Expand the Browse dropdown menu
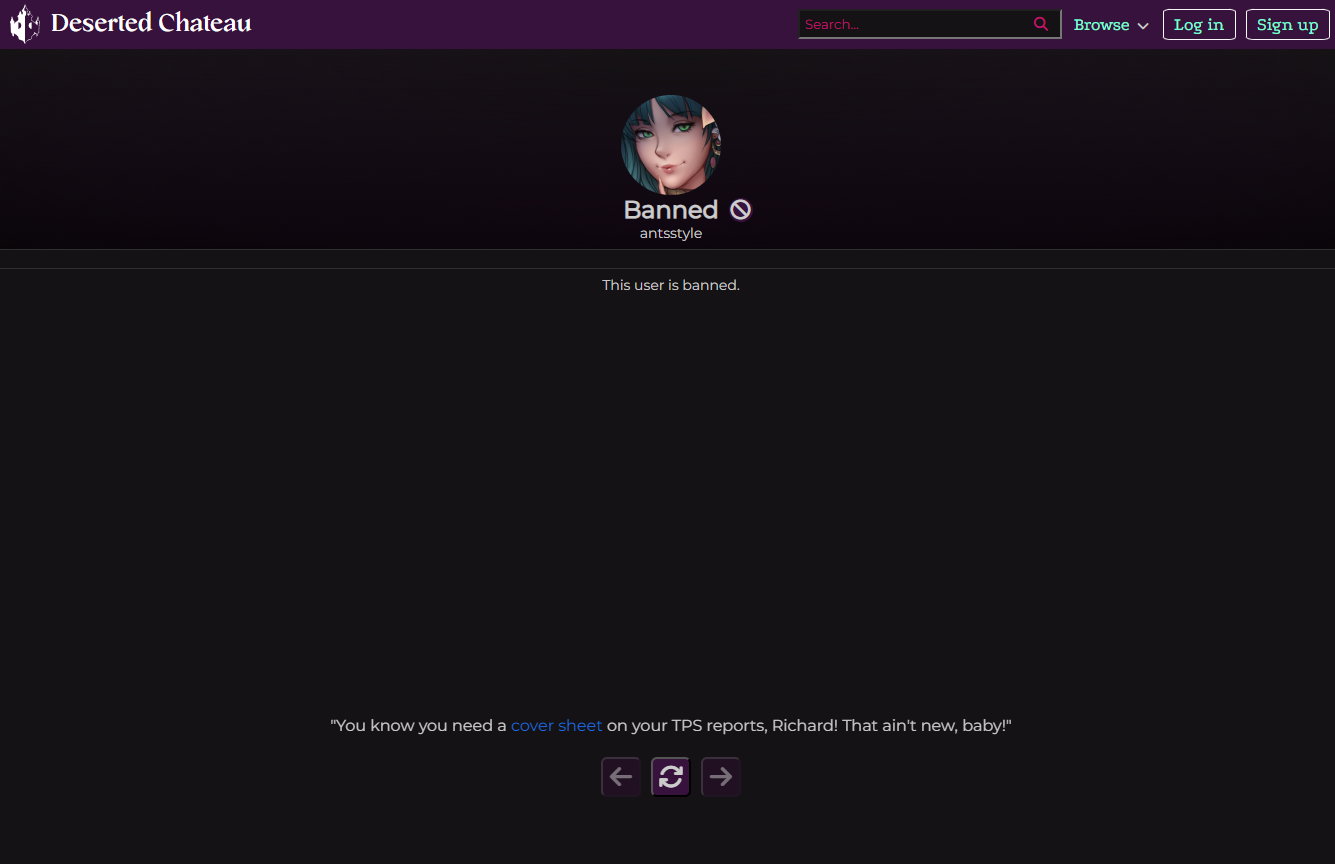 click(x=1101, y=25)
